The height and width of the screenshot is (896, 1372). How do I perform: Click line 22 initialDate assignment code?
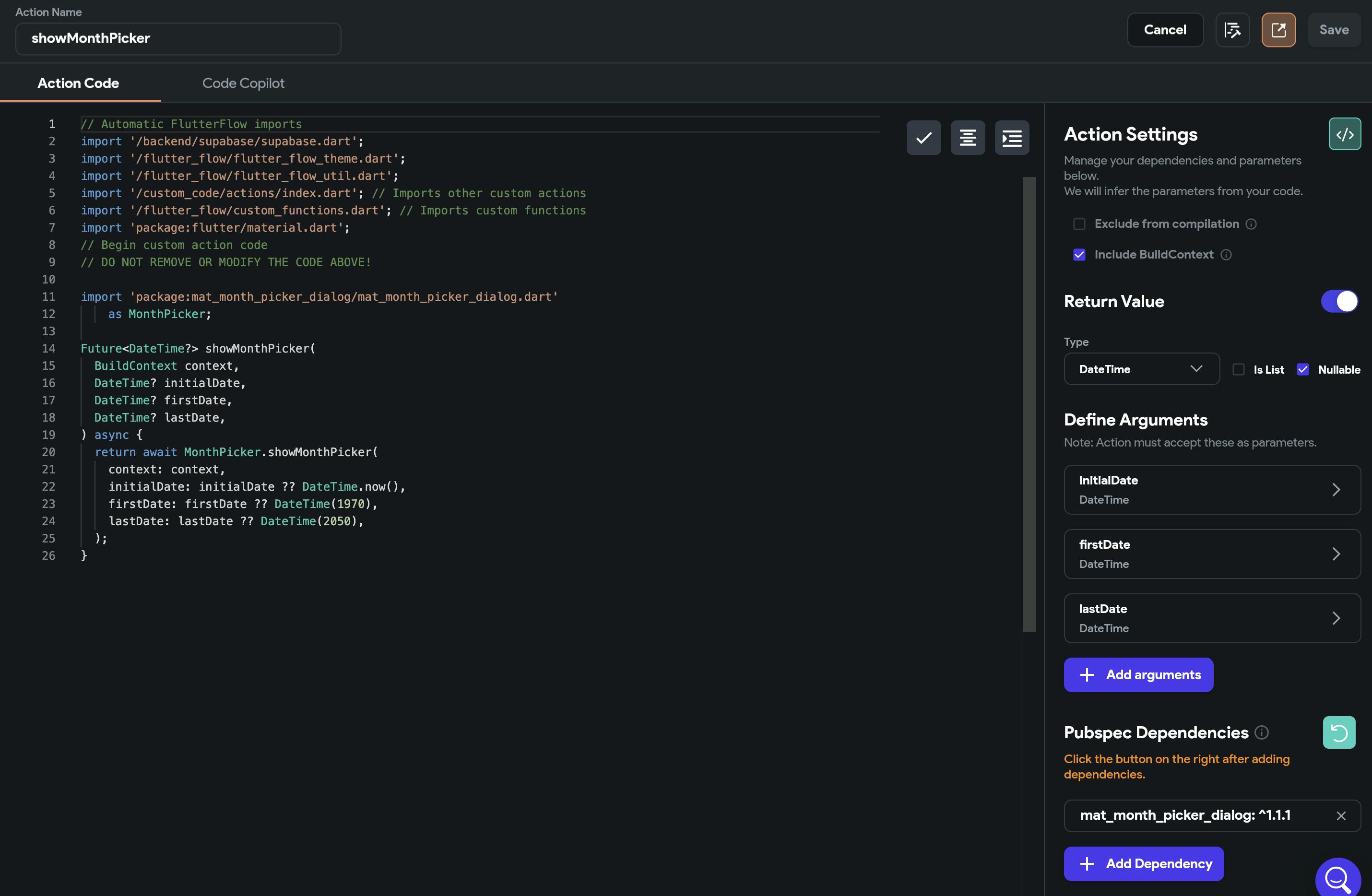coord(257,487)
